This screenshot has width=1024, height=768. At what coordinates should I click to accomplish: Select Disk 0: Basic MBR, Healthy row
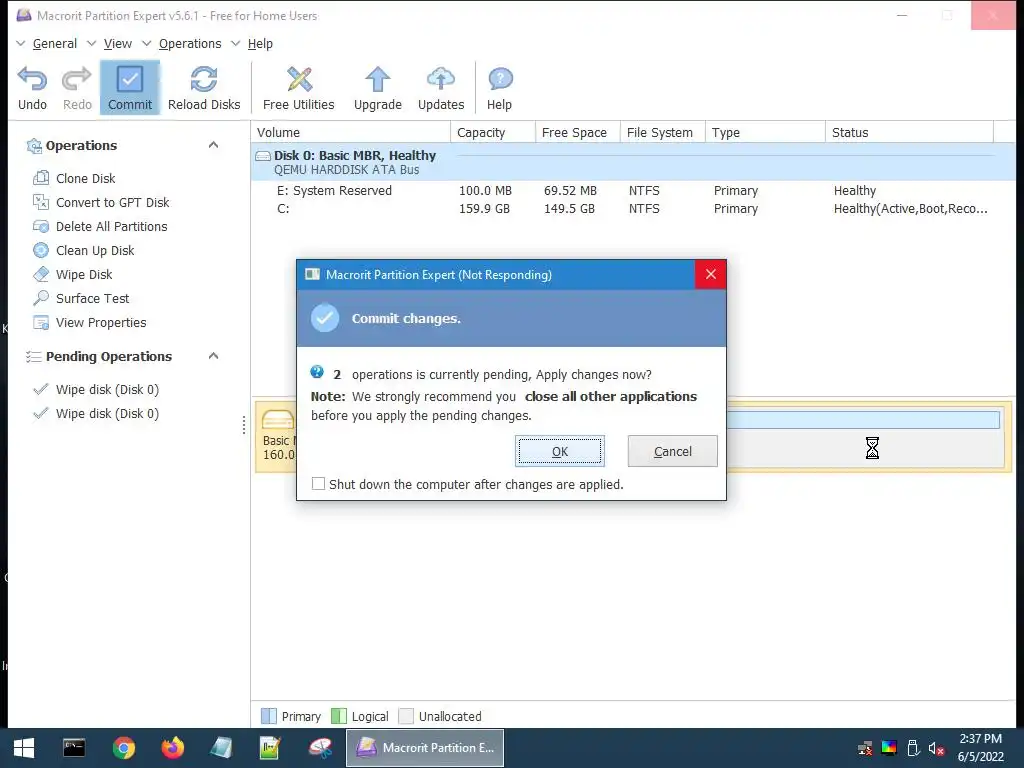(x=633, y=162)
